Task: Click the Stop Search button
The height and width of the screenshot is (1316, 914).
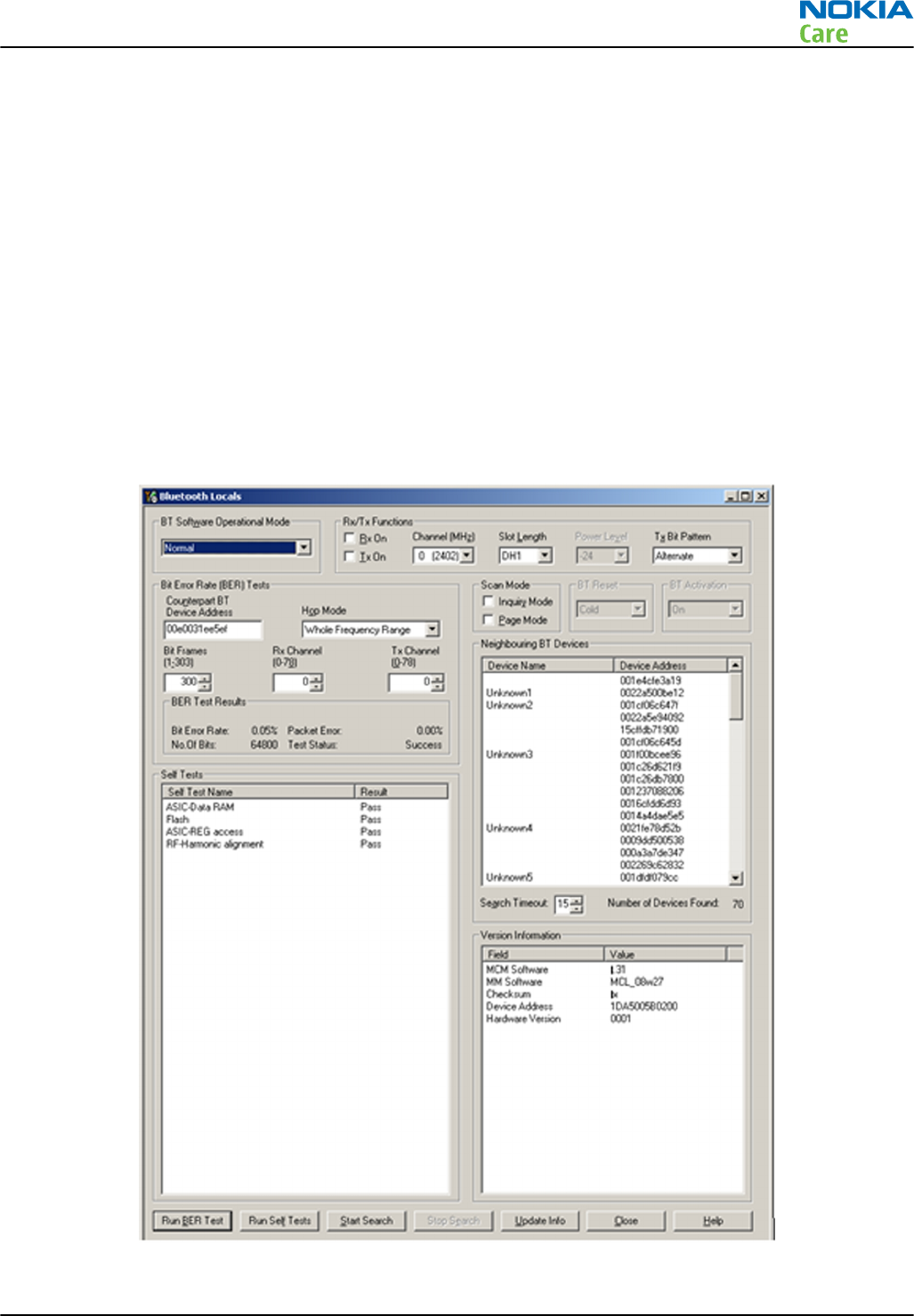Action: click(453, 1221)
